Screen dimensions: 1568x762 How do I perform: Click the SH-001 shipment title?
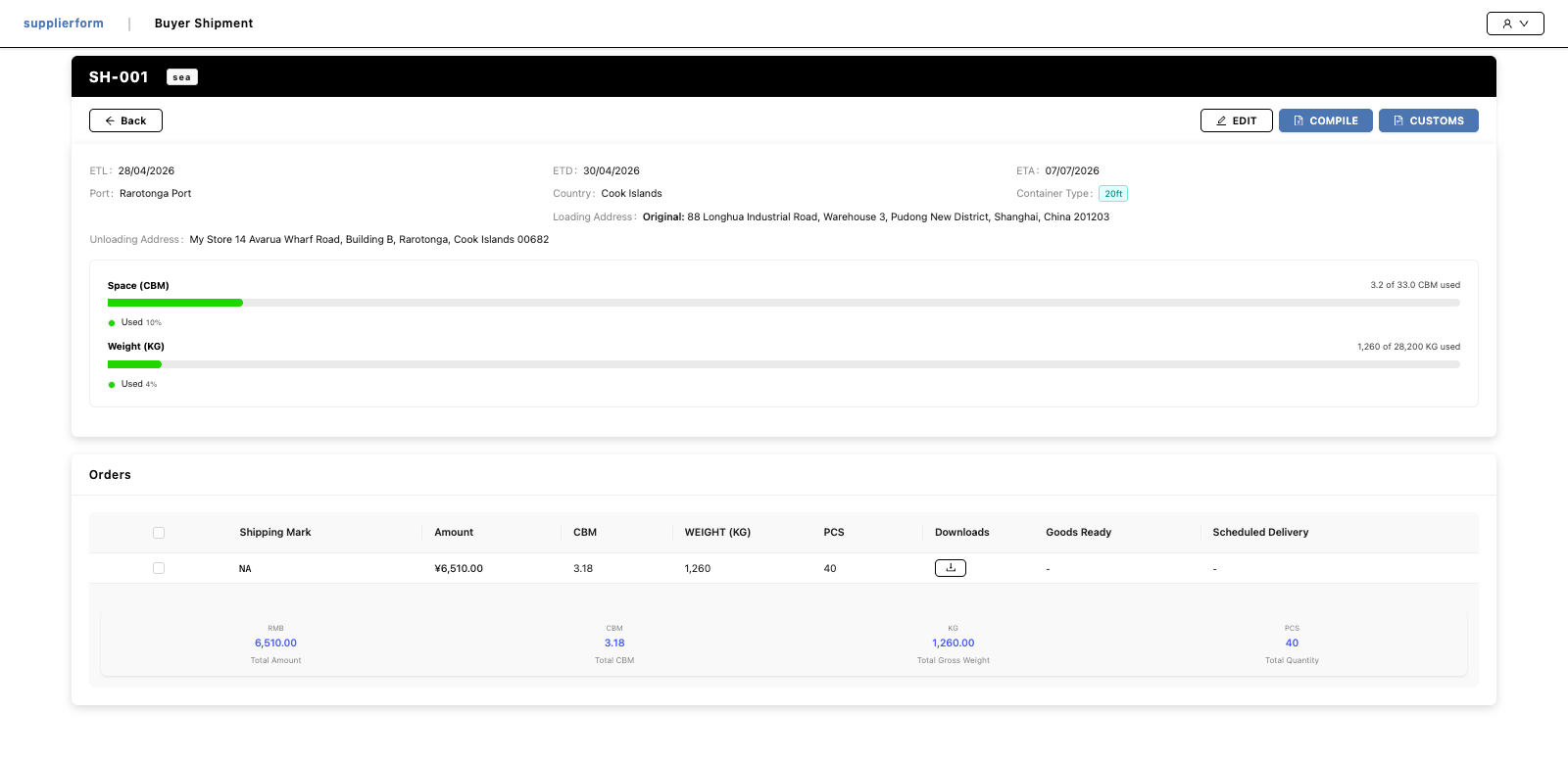click(x=119, y=77)
